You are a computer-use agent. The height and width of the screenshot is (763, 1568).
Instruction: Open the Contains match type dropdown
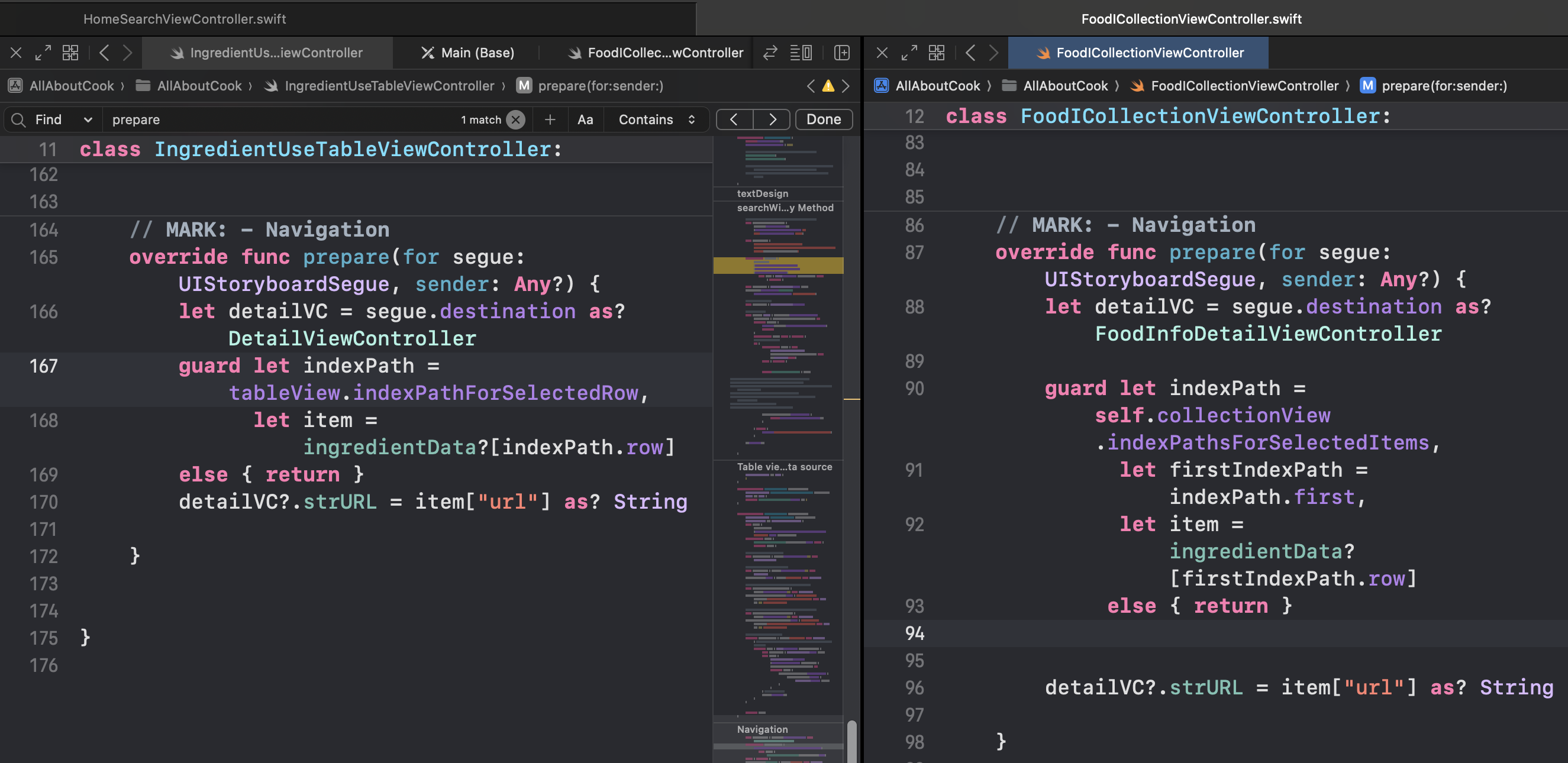coord(656,119)
